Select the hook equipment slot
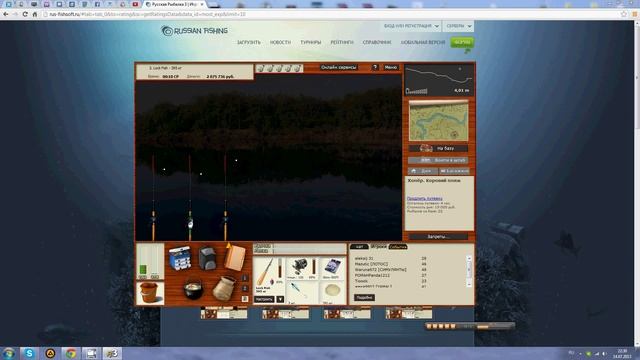Image resolution: width=640 pixels, height=360 pixels. 302,292
